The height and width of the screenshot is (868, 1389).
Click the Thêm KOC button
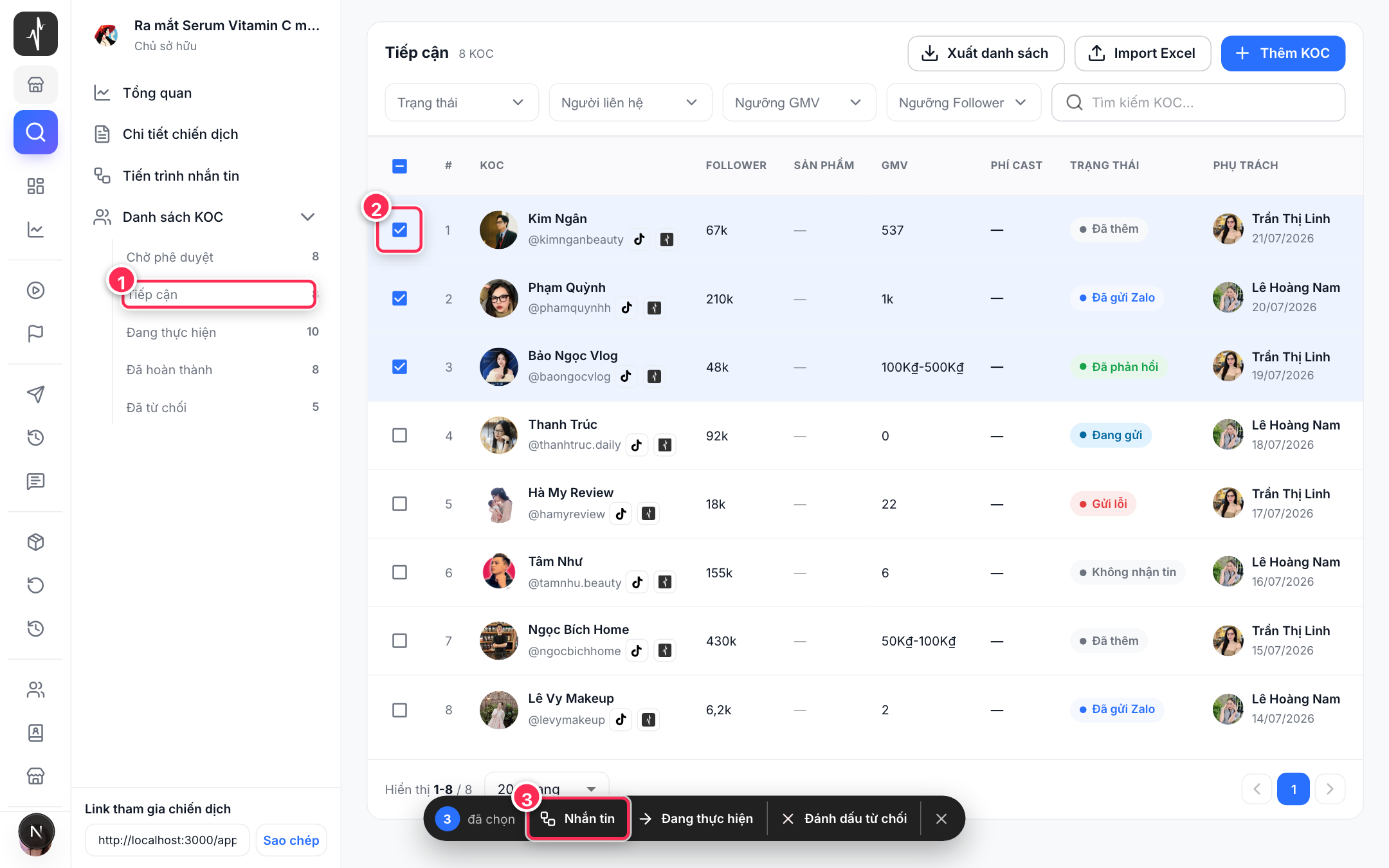pyautogui.click(x=1283, y=53)
